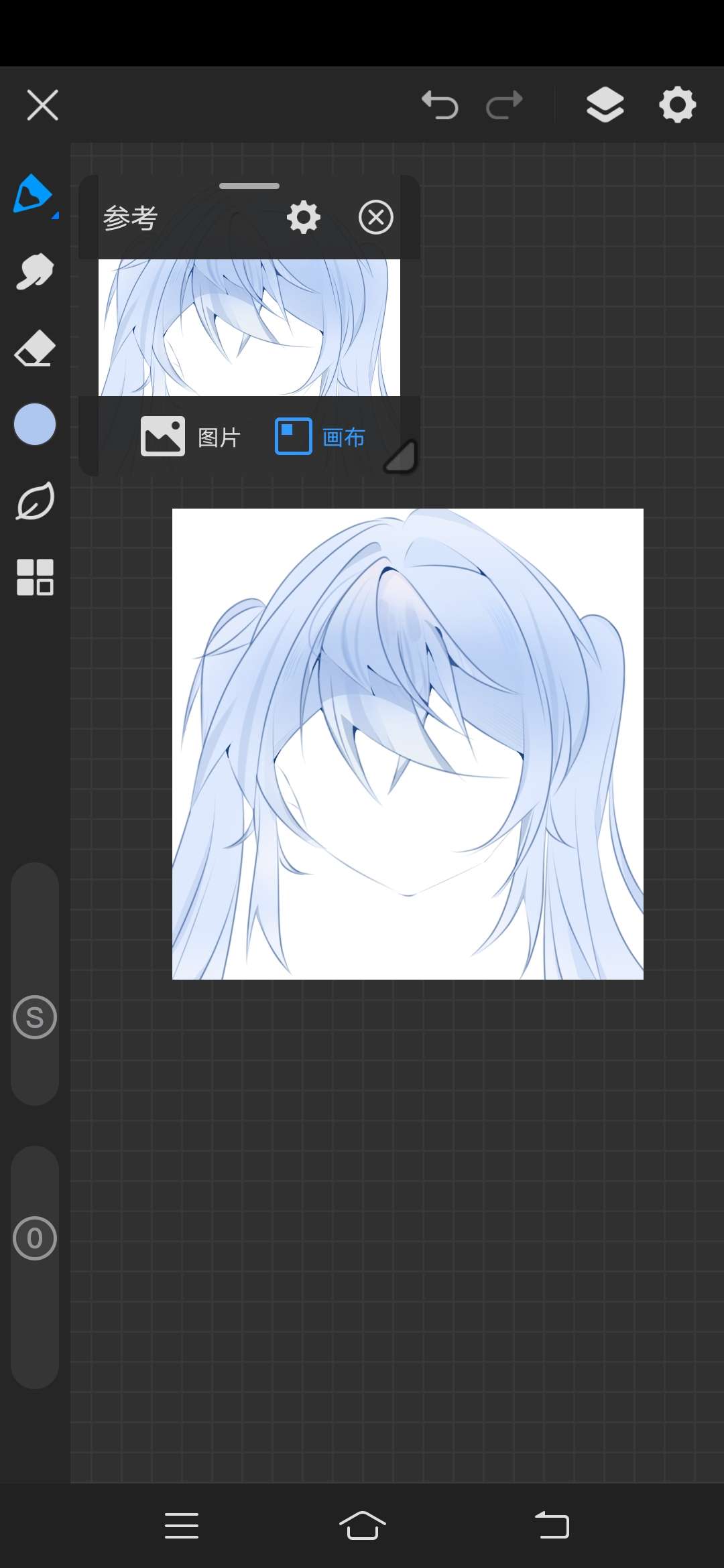The width and height of the screenshot is (724, 1568).
Task: Open the leaf-shaped ruler tool
Action: 35,501
